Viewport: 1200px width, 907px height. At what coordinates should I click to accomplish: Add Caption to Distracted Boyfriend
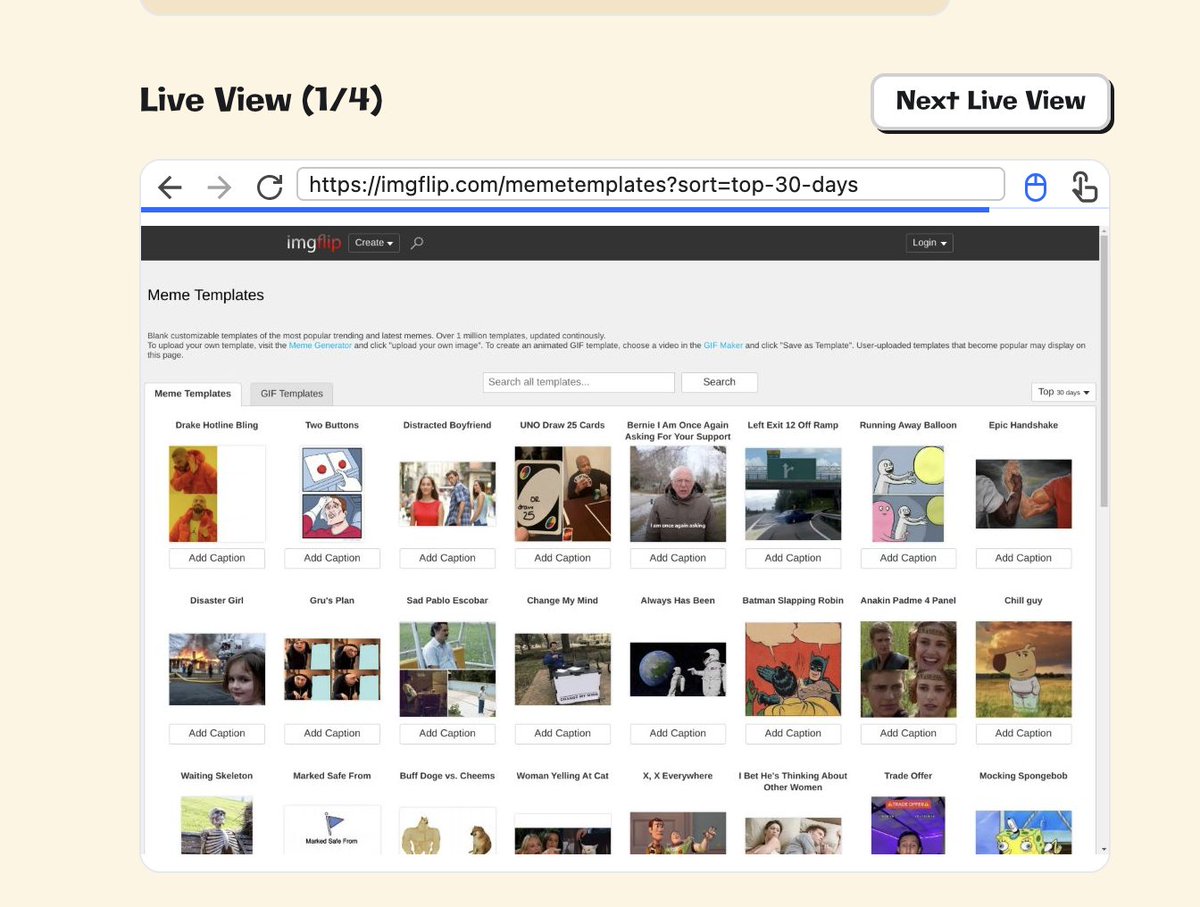point(447,558)
